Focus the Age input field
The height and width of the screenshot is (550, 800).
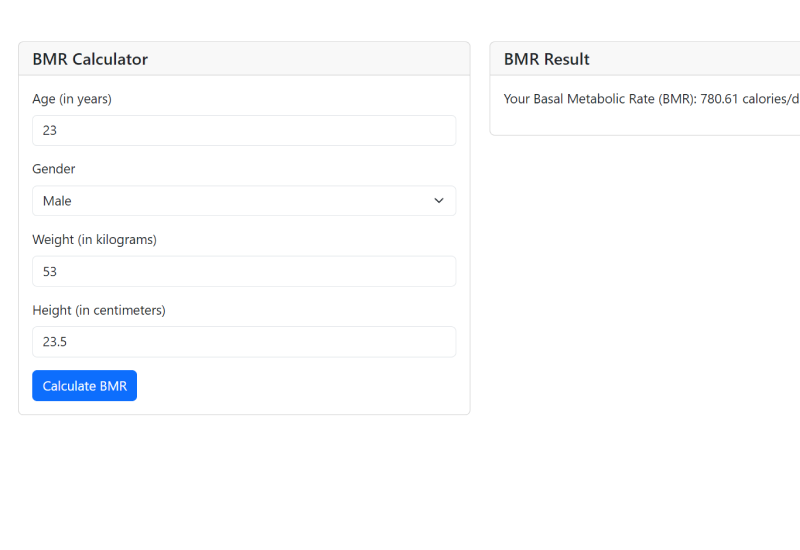[x=243, y=130]
